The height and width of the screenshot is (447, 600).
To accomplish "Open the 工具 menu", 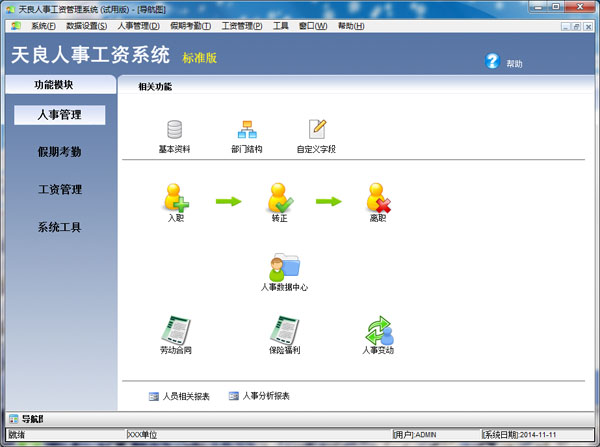I will point(280,26).
